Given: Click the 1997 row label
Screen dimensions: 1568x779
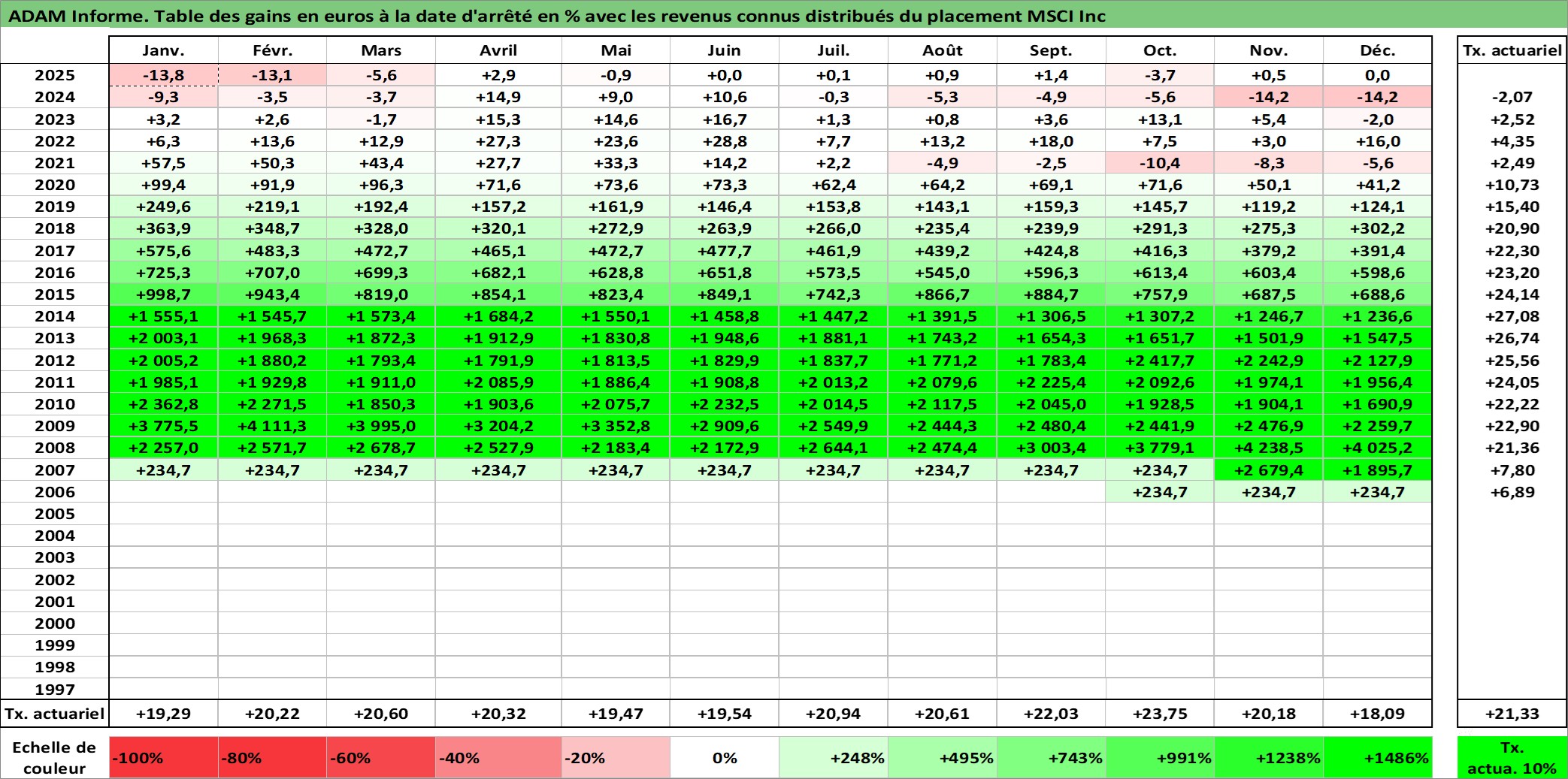Looking at the screenshot, I should click(x=55, y=689).
